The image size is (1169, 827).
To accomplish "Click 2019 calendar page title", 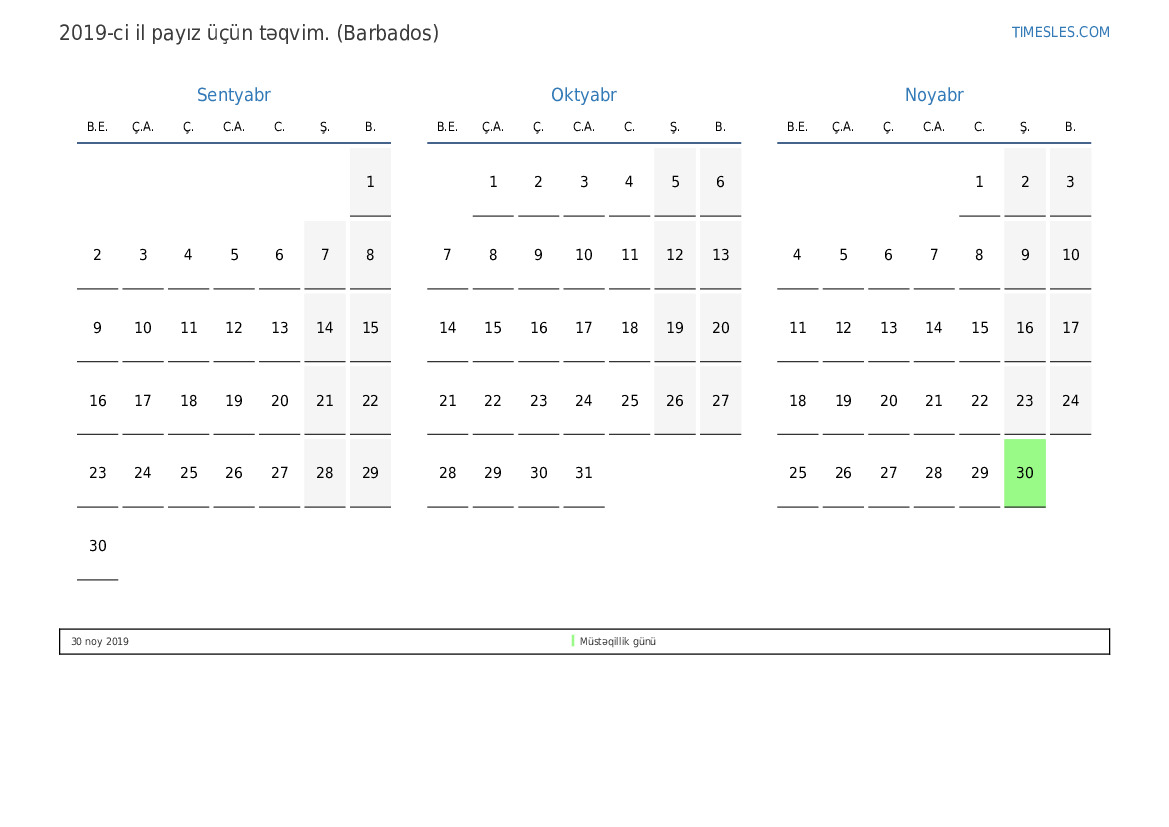I will [x=249, y=33].
